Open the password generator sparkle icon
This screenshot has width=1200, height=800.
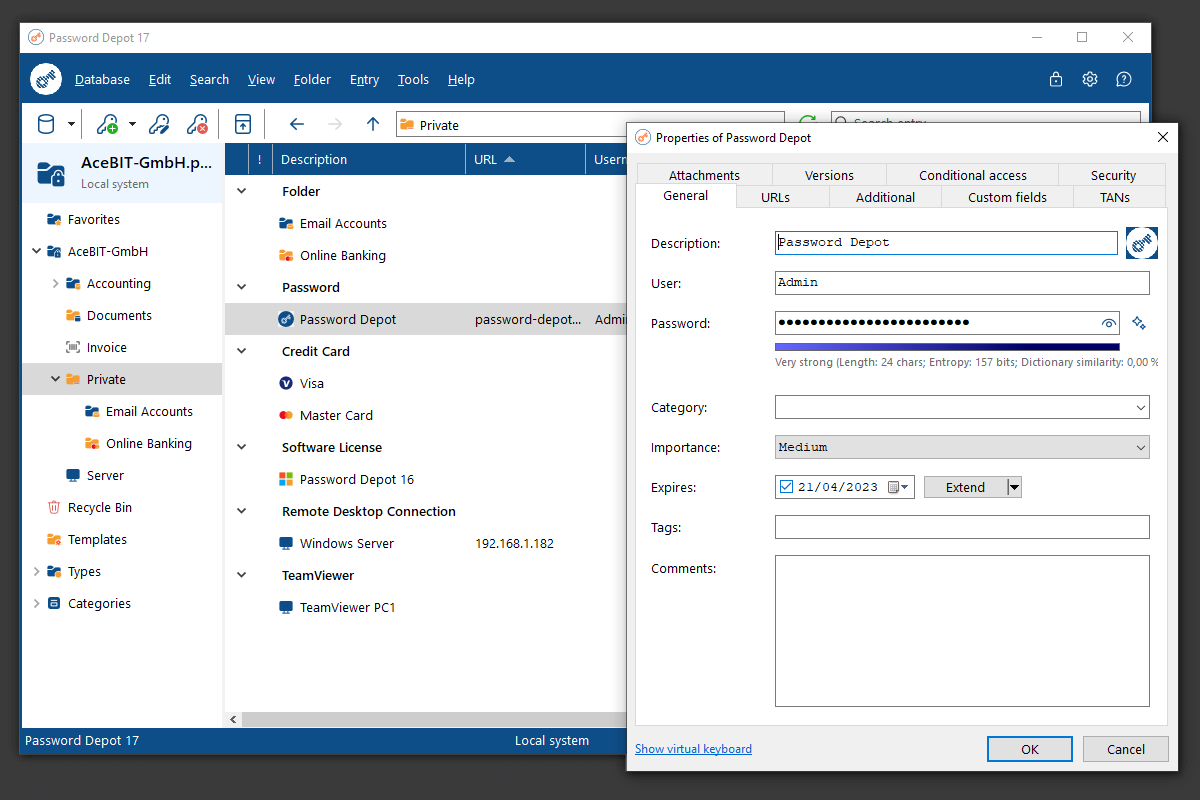tap(1139, 322)
